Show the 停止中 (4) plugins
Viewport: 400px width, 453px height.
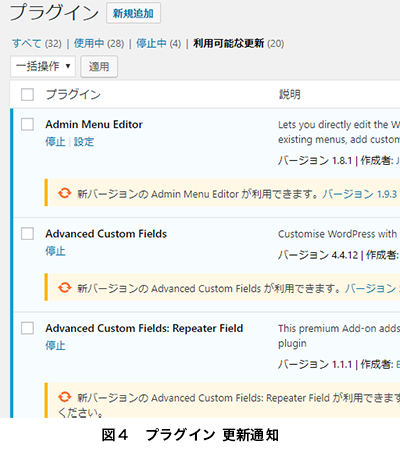(x=158, y=43)
